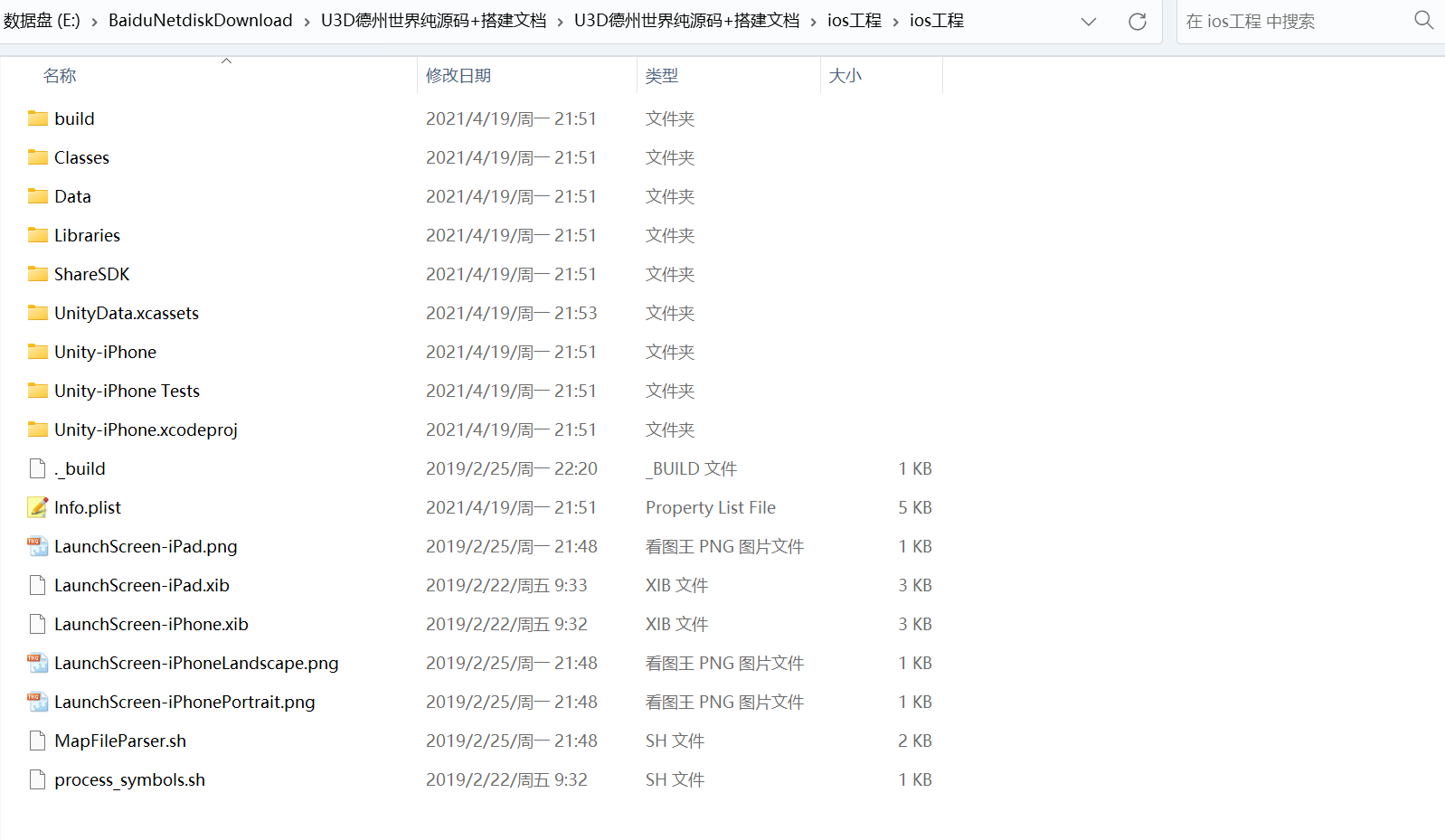Select the ShareSDK folder icon
The image size is (1445, 840).
click(x=38, y=274)
